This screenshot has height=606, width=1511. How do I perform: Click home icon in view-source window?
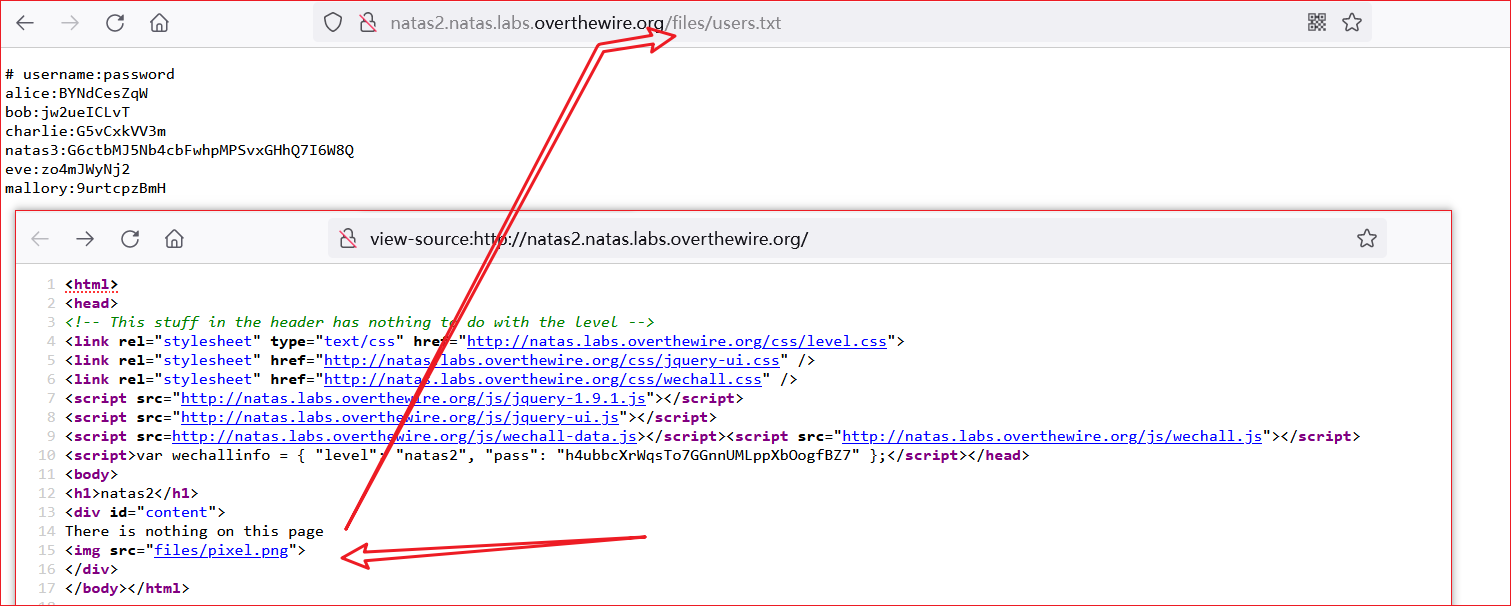coord(174,238)
